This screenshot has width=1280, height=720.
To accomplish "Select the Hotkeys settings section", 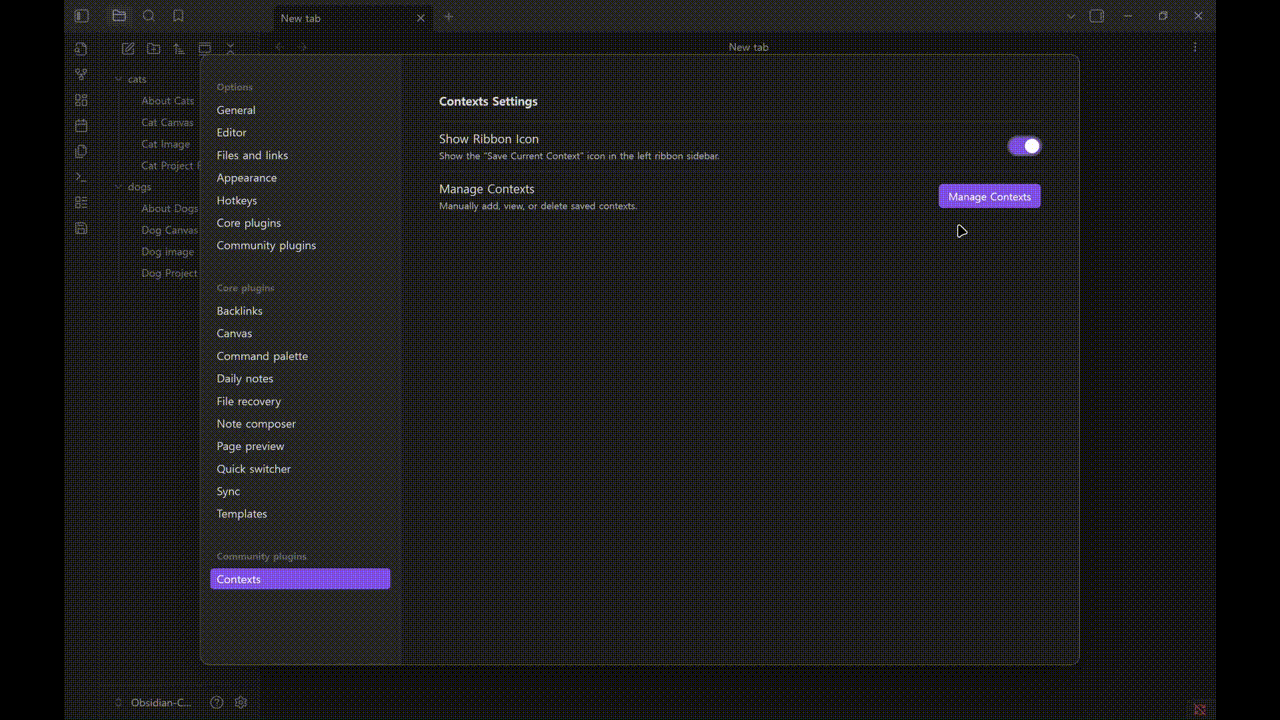I will click(x=237, y=200).
